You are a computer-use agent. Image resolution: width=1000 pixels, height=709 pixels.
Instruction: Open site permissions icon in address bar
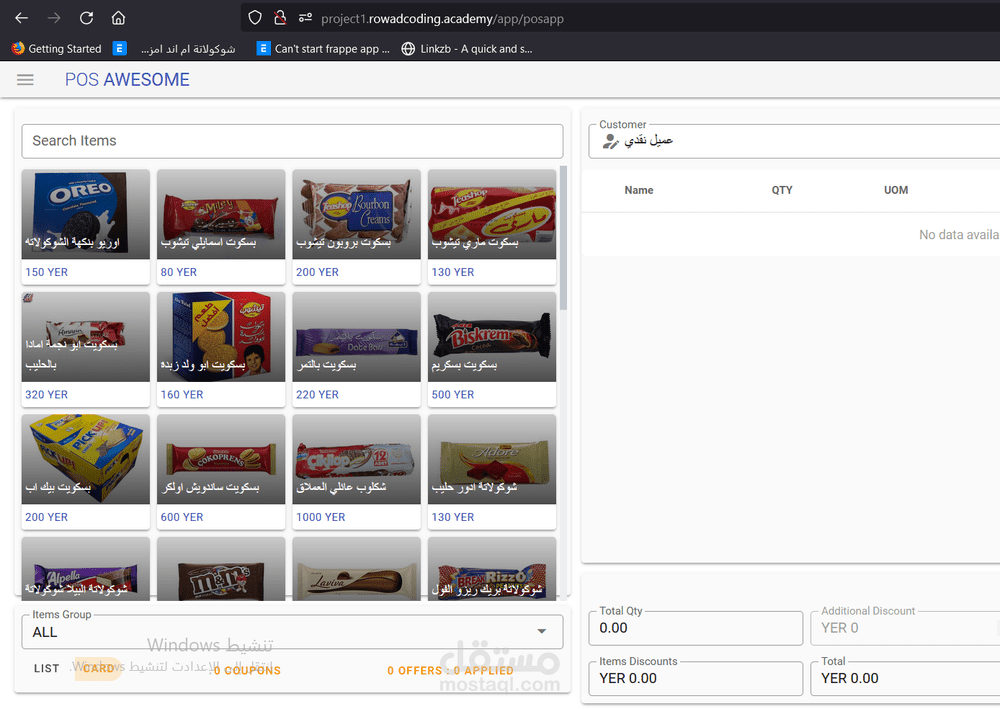click(x=305, y=18)
